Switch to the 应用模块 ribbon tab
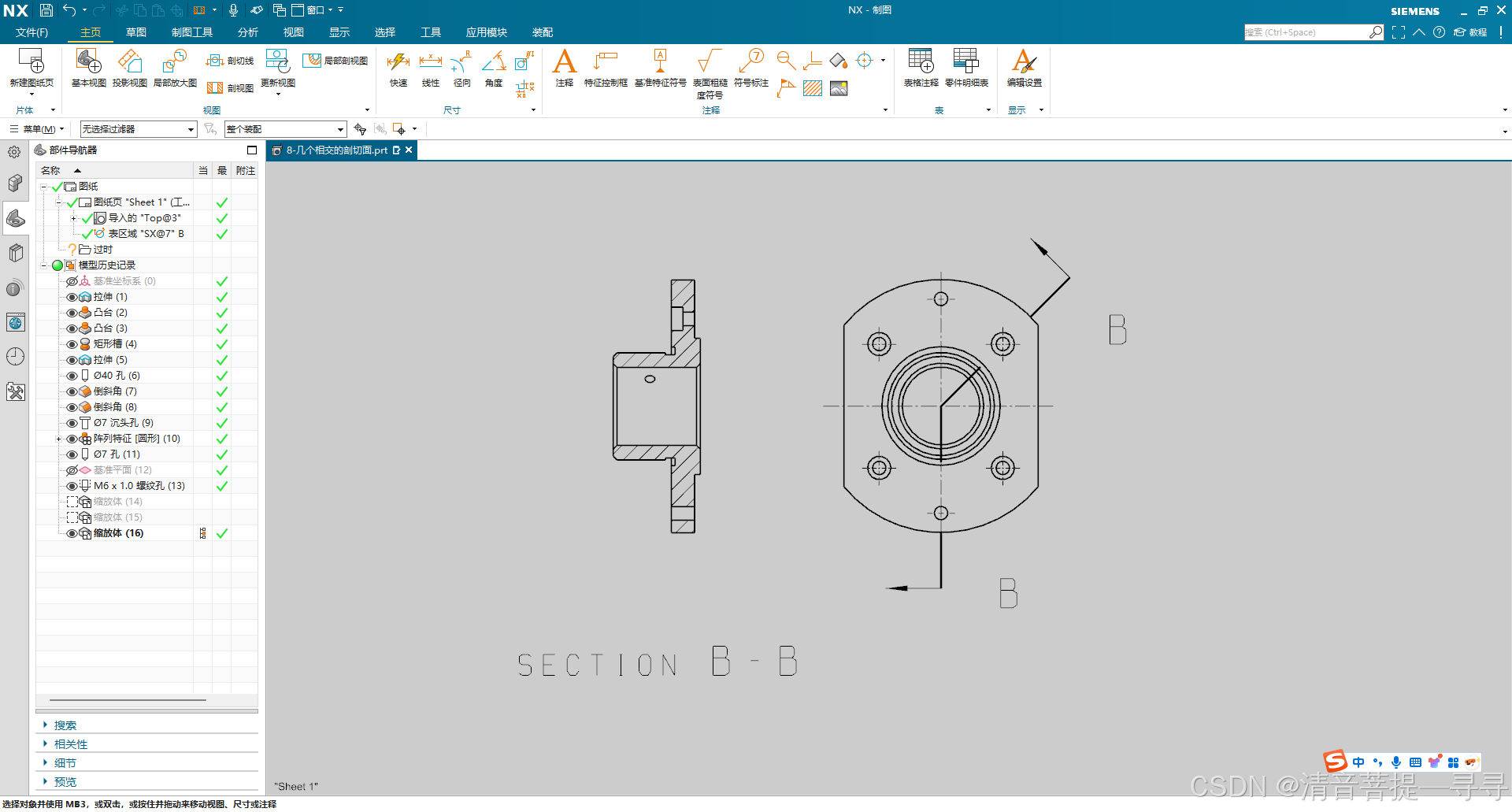The image size is (1512, 812). [486, 32]
